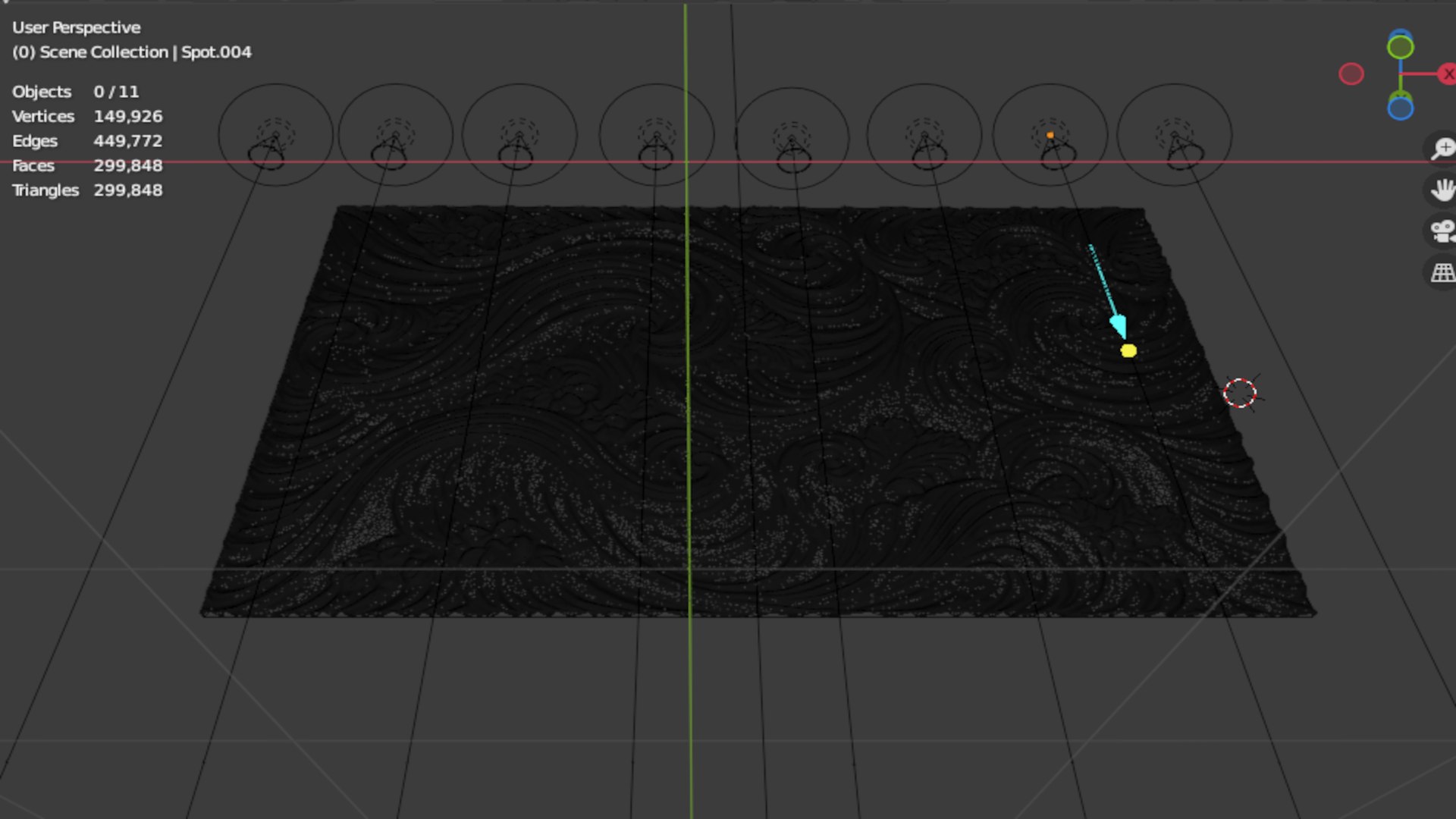Viewport: 1456px width, 819px height.
Task: Click the spot light with orange origin dot
Action: click(x=1050, y=136)
